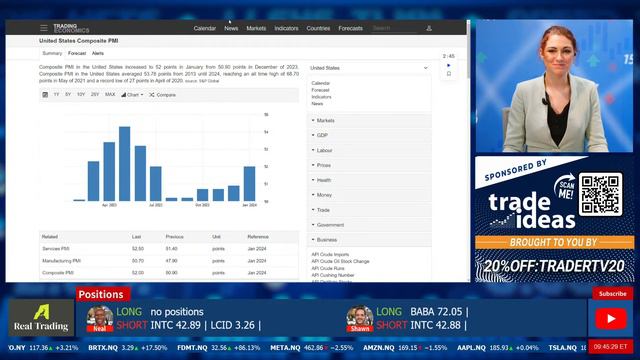Screen dimensions: 640x360
Task: Click the Trading Economics logo
Action: [x=71, y=28]
